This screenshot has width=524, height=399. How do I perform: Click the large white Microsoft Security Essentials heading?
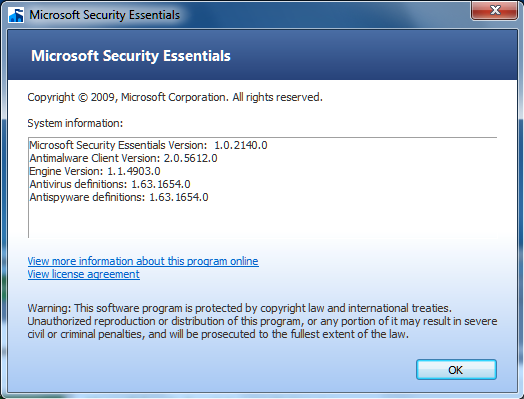point(131,56)
